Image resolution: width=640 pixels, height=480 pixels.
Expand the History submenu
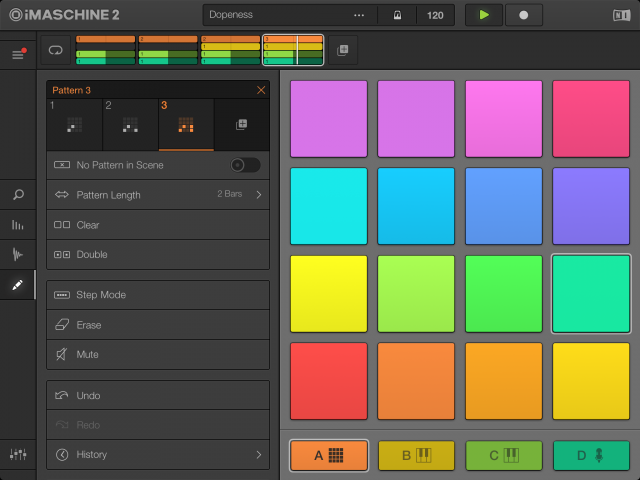click(158, 455)
